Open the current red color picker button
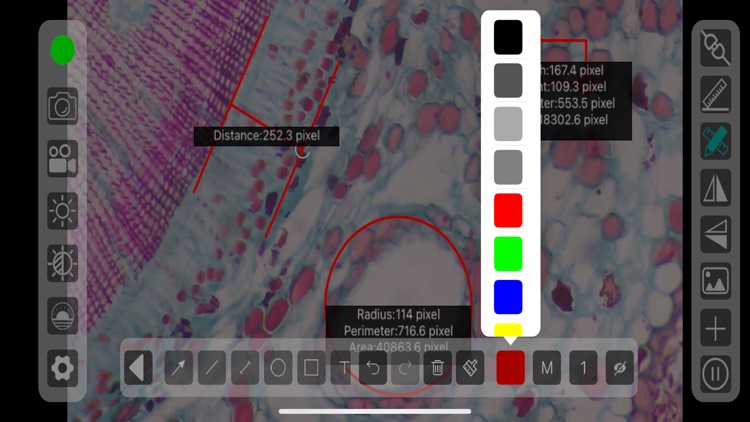Screen dimensions: 750x422 (510, 367)
